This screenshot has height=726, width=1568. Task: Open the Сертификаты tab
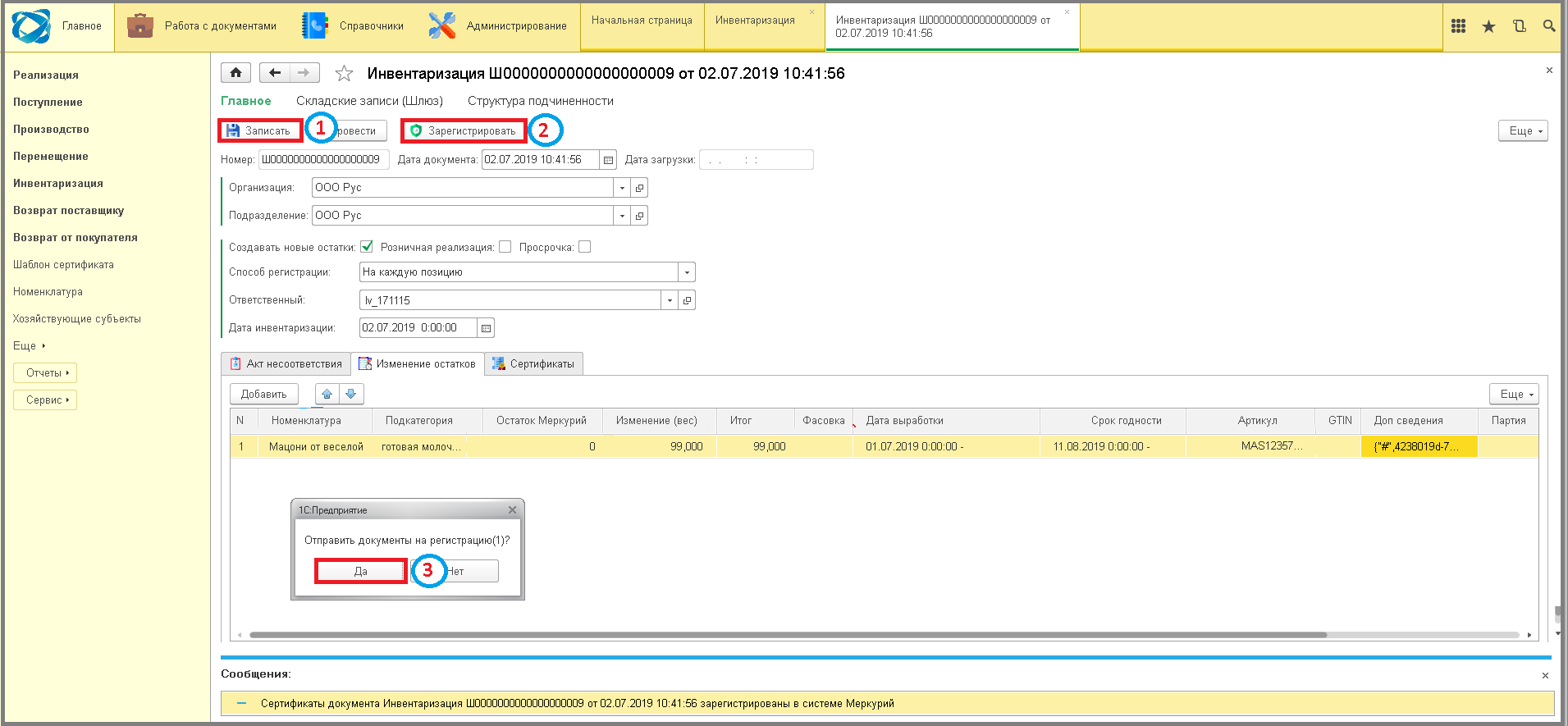click(x=534, y=364)
